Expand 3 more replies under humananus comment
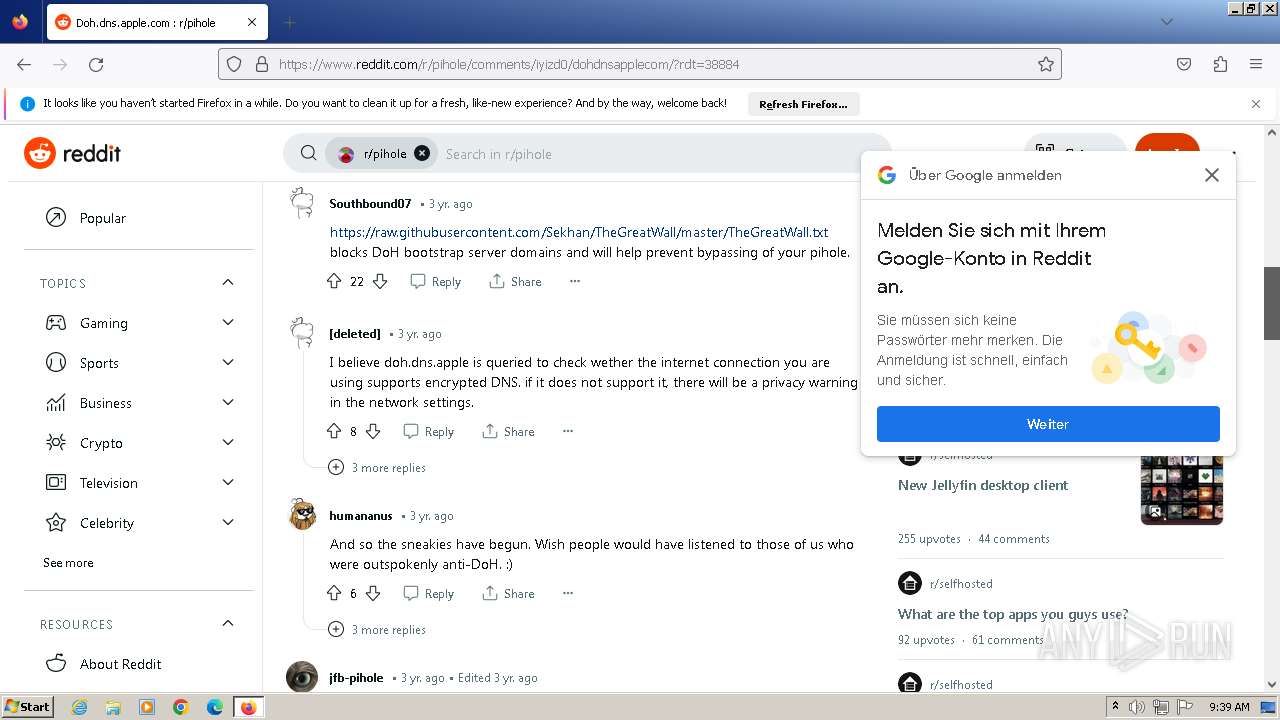This screenshot has width=1280, height=720. [377, 630]
